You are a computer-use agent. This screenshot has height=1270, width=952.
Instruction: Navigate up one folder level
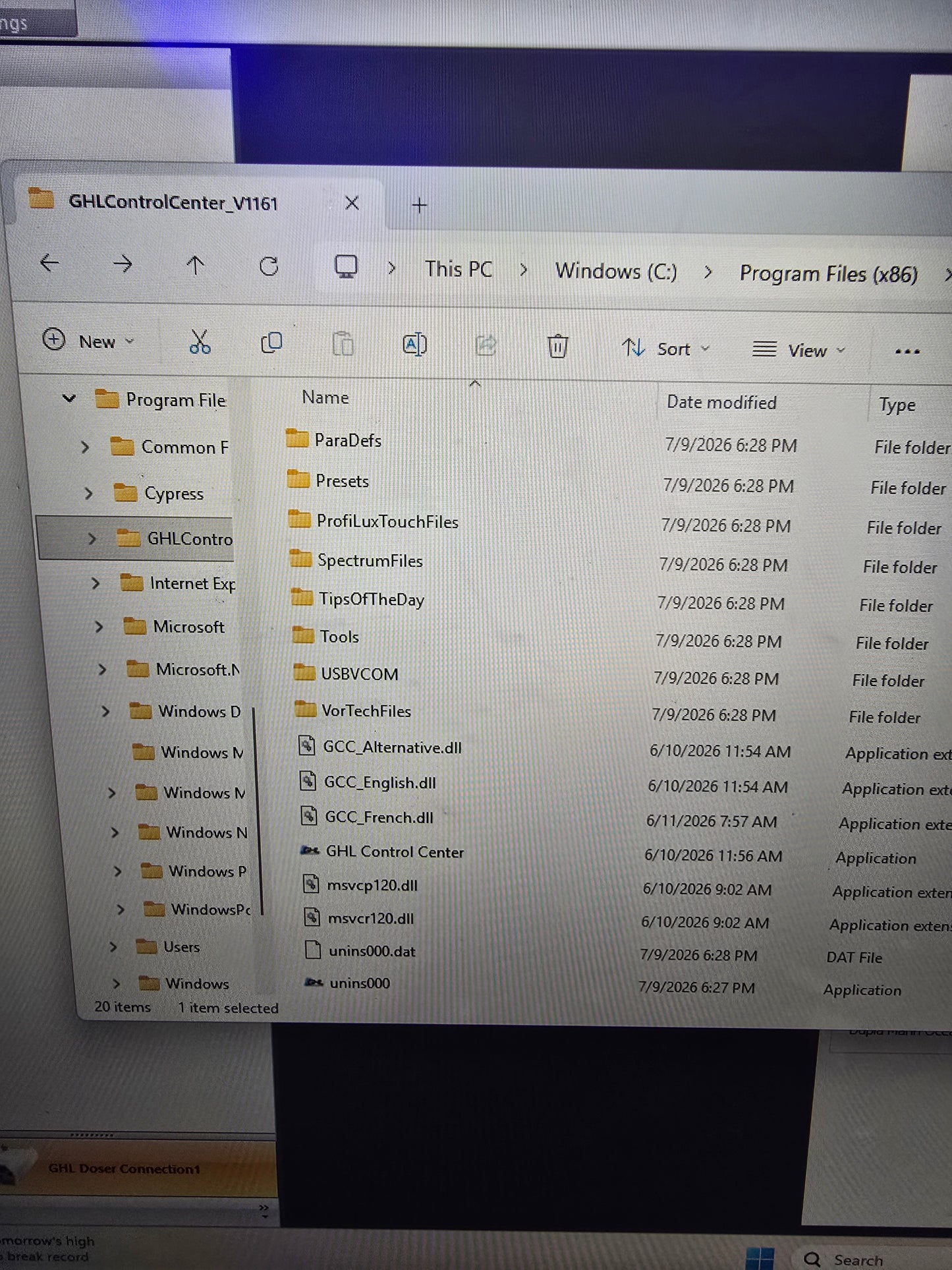(195, 266)
